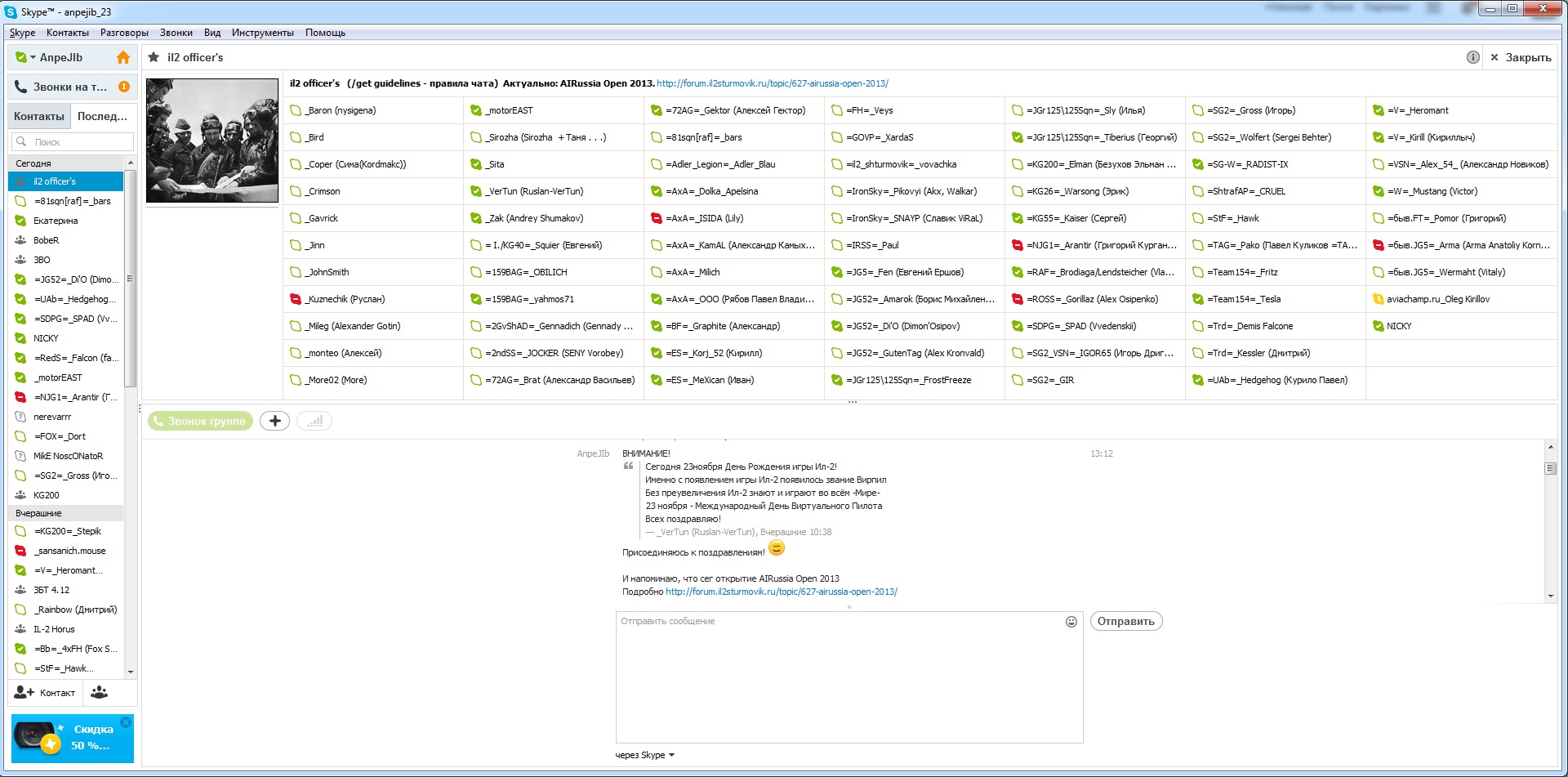The width and height of the screenshot is (1568, 777).
Task: Click the search magnifier icon
Action: 21,142
